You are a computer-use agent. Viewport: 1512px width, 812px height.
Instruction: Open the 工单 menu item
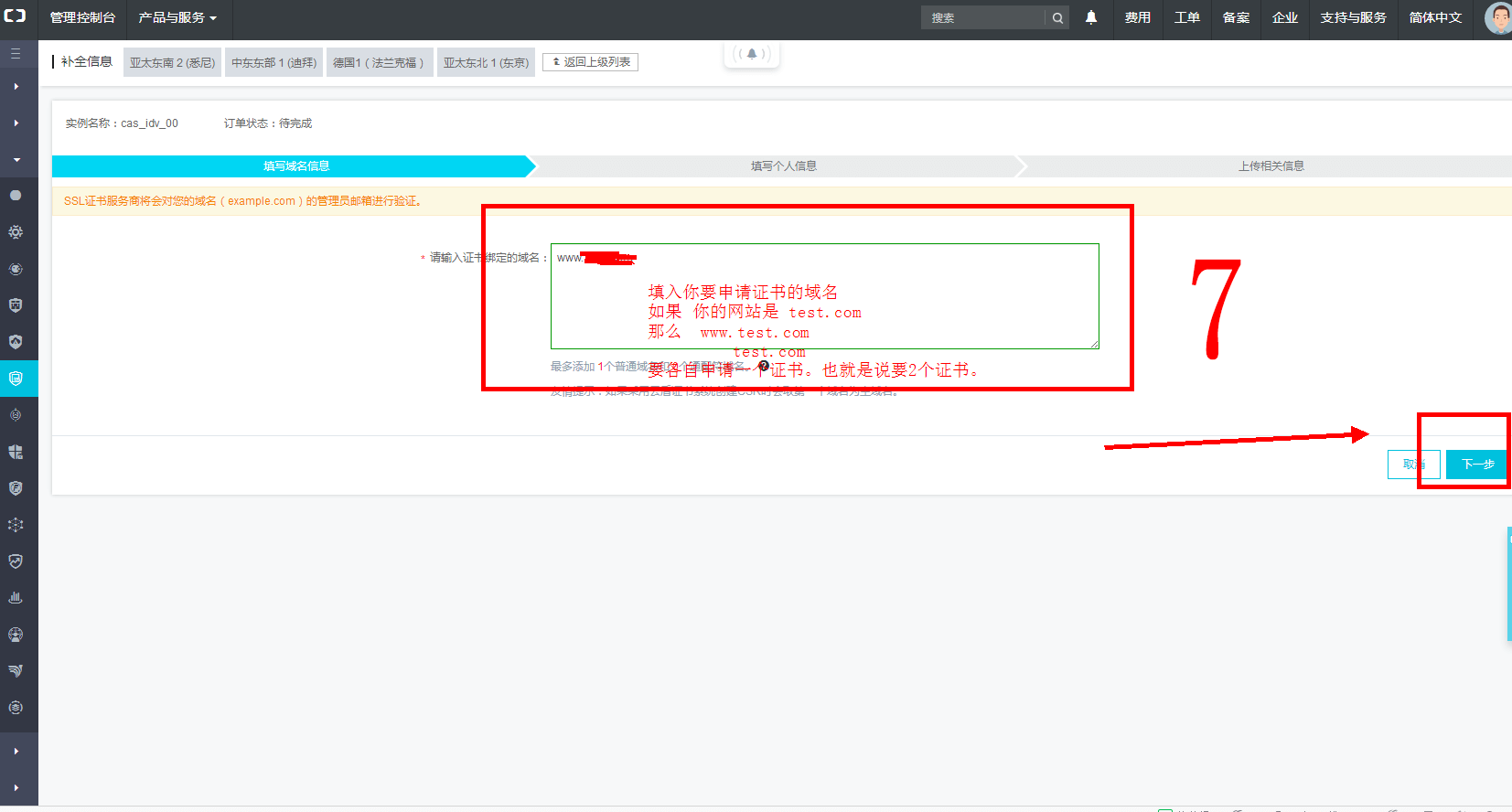pos(1186,18)
